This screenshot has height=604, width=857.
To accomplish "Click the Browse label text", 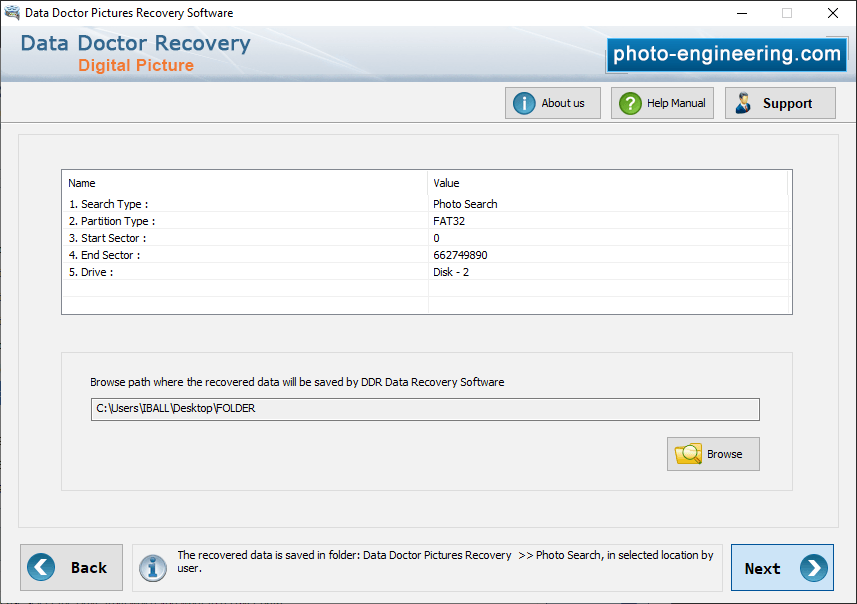I will [x=724, y=454].
